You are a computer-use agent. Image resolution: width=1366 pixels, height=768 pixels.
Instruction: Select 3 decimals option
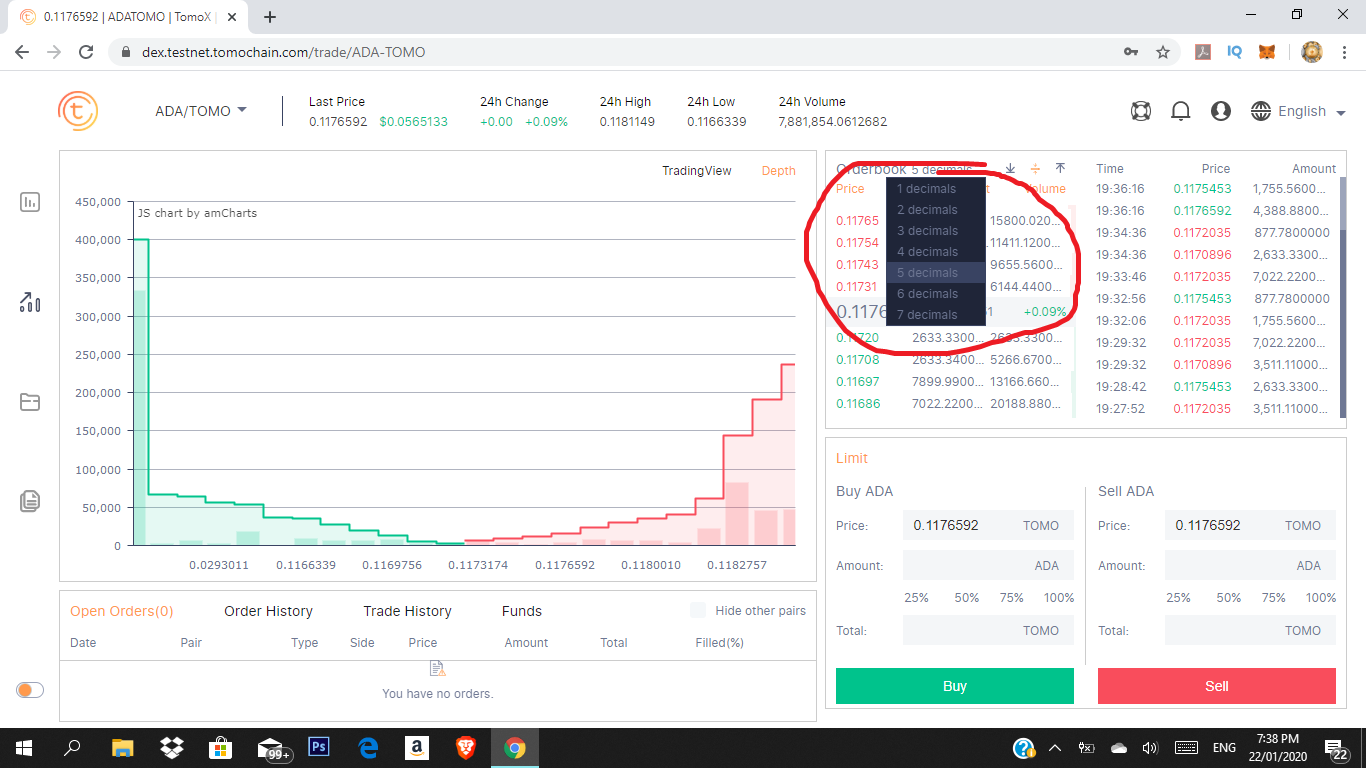pos(935,230)
